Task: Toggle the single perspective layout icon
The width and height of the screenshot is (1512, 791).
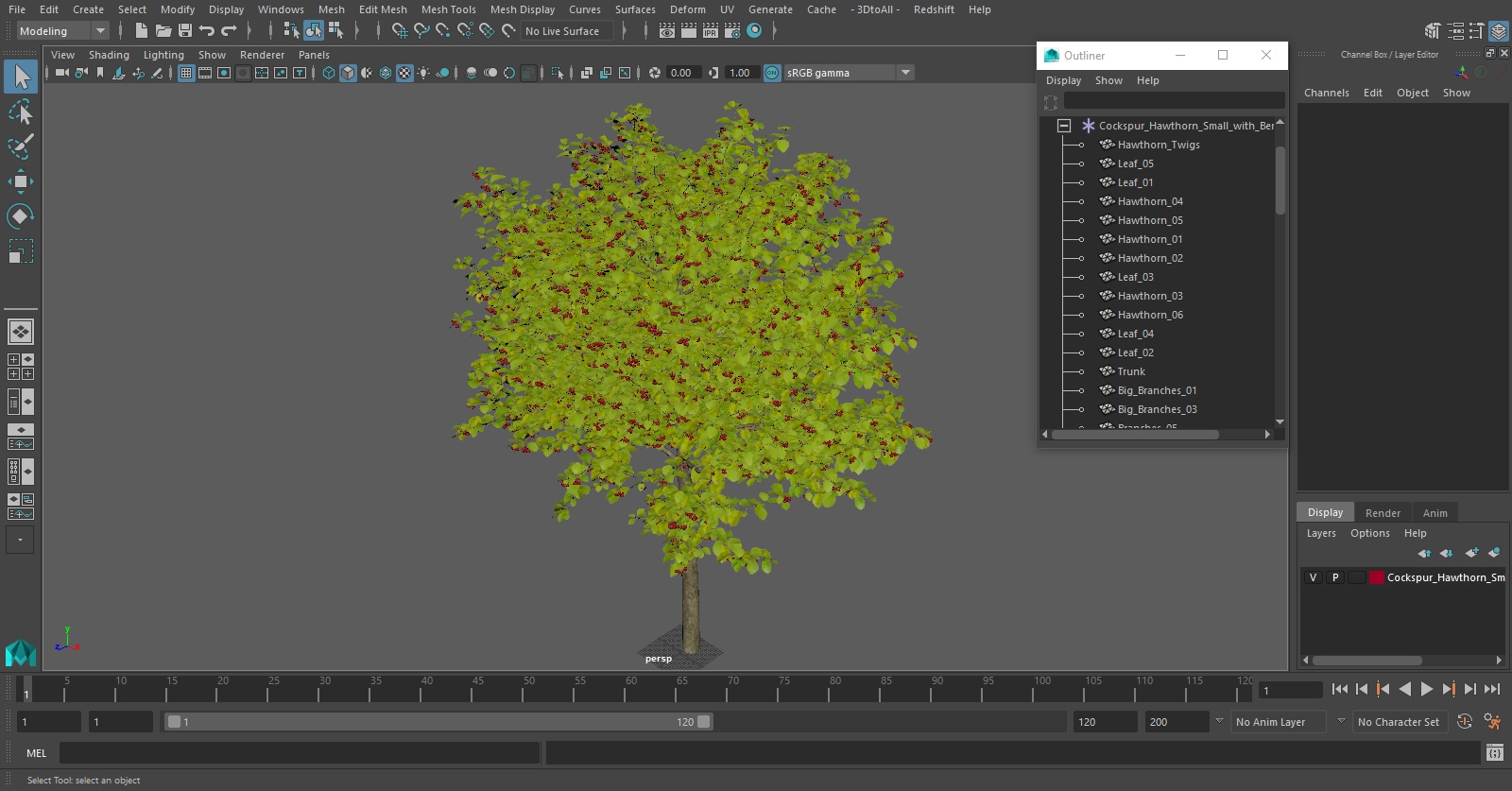Action: (x=21, y=332)
